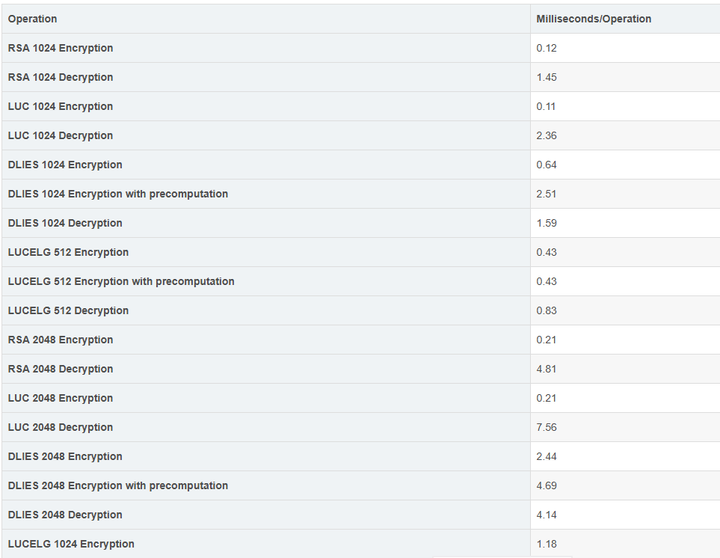This screenshot has width=720, height=558.
Task: Click the LUC 2048 Decryption value 7.56
Action: 546,427
